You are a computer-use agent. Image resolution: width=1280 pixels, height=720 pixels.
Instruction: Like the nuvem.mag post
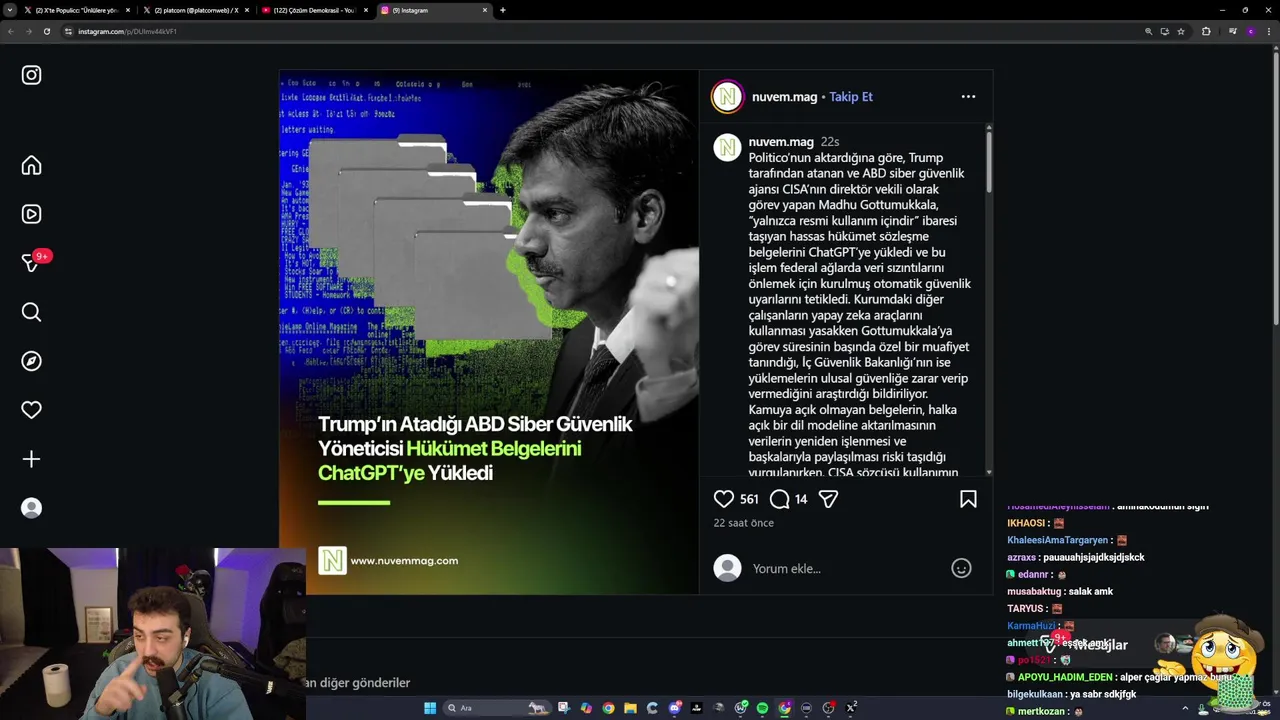(x=724, y=499)
